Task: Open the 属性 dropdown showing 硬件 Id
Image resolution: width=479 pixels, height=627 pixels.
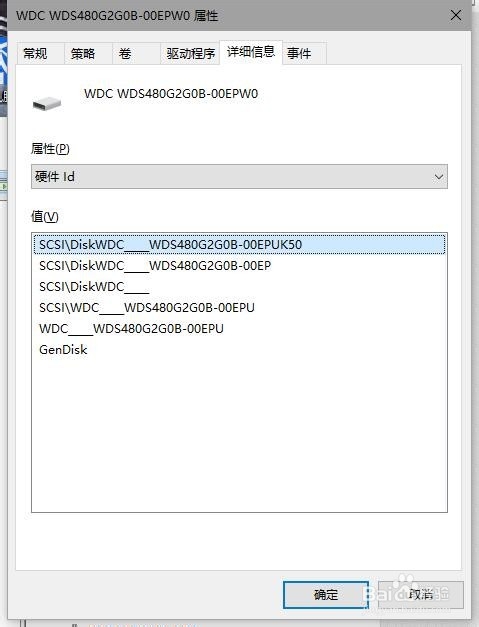Action: 239,176
